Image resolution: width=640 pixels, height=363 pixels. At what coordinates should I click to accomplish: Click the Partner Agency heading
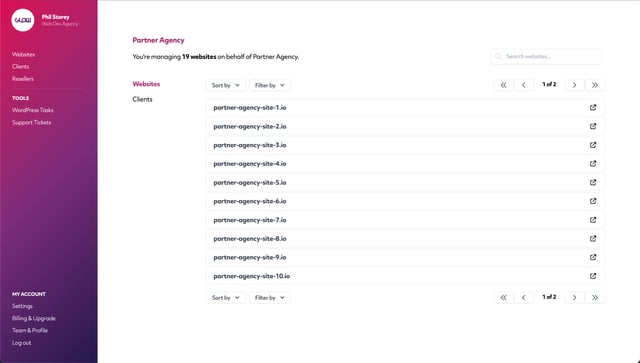pos(158,40)
